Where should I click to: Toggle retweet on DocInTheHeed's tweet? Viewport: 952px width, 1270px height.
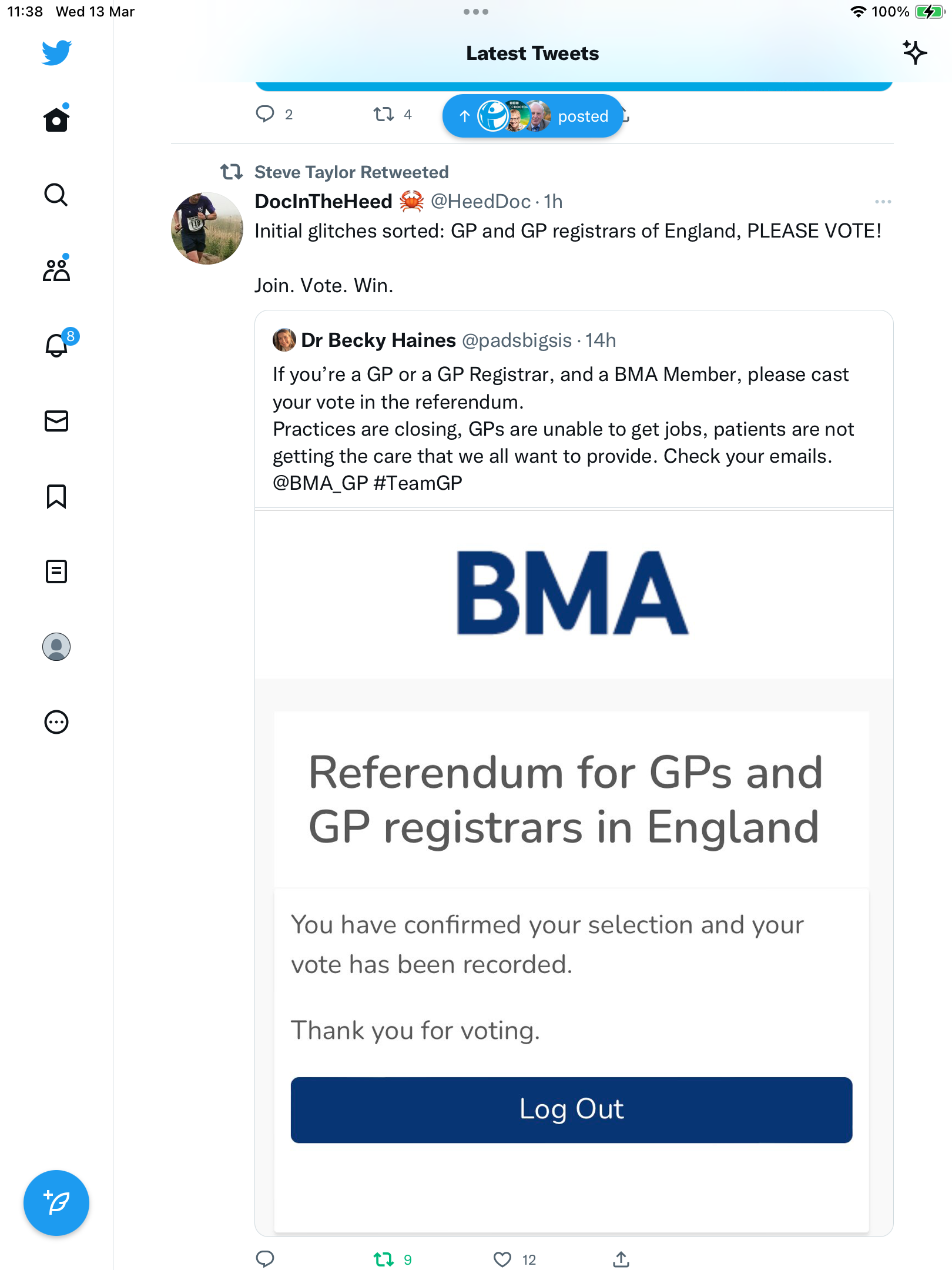click(392, 1259)
